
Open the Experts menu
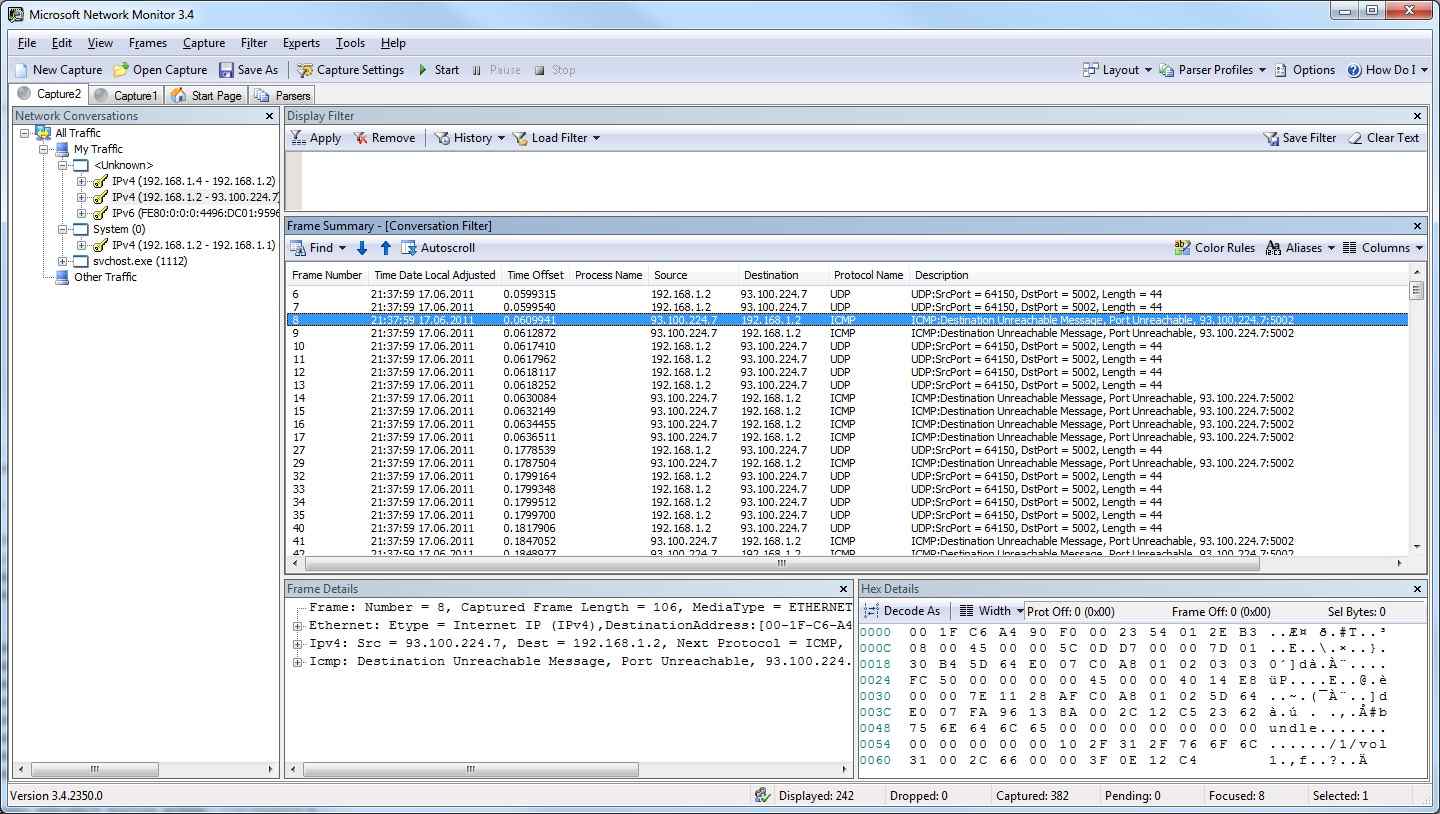click(301, 43)
